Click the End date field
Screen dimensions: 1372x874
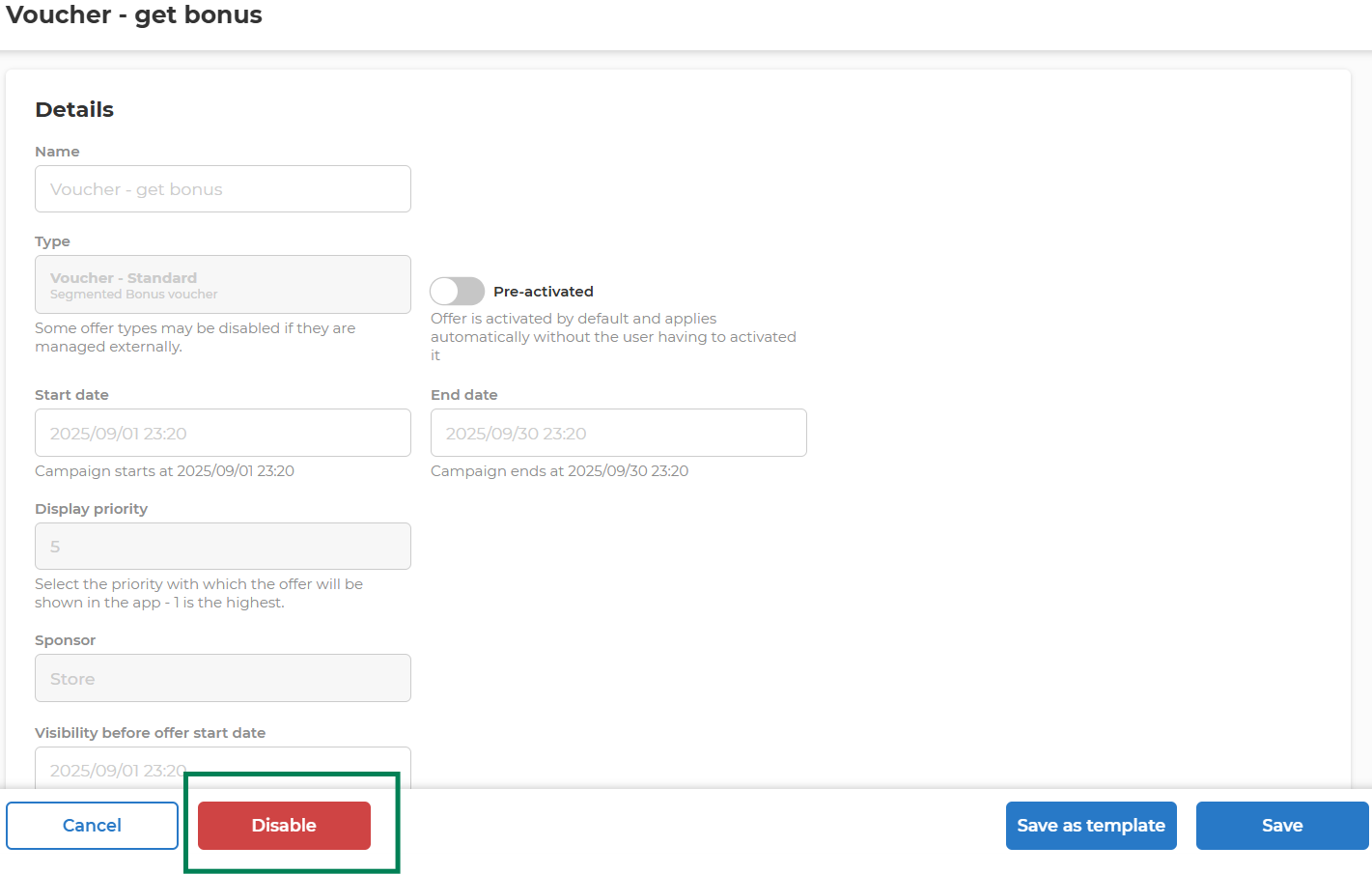[619, 433]
